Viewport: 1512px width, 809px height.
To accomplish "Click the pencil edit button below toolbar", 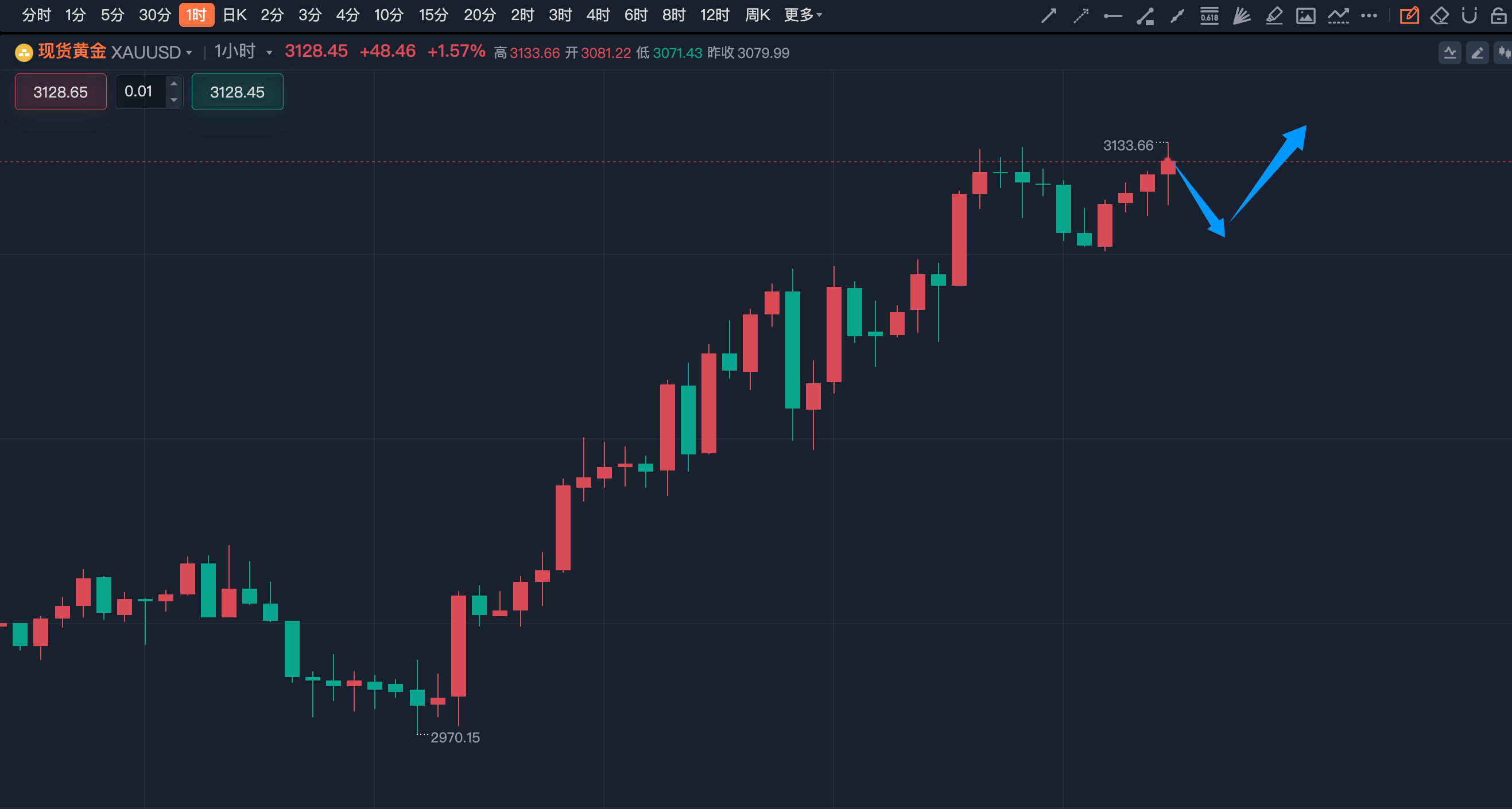I will pyautogui.click(x=1478, y=53).
